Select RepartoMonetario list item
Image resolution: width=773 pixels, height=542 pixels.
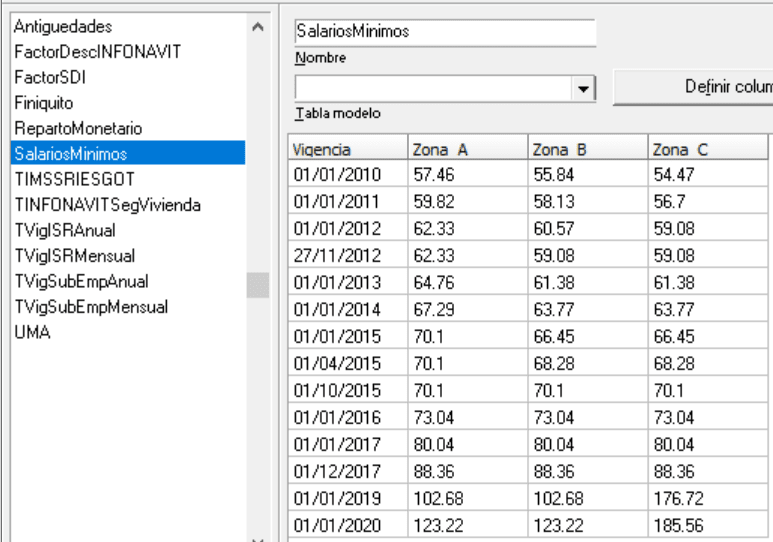click(78, 128)
